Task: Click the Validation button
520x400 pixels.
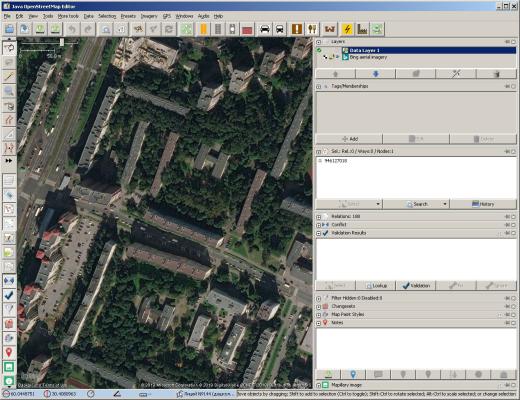Action: pos(416,286)
